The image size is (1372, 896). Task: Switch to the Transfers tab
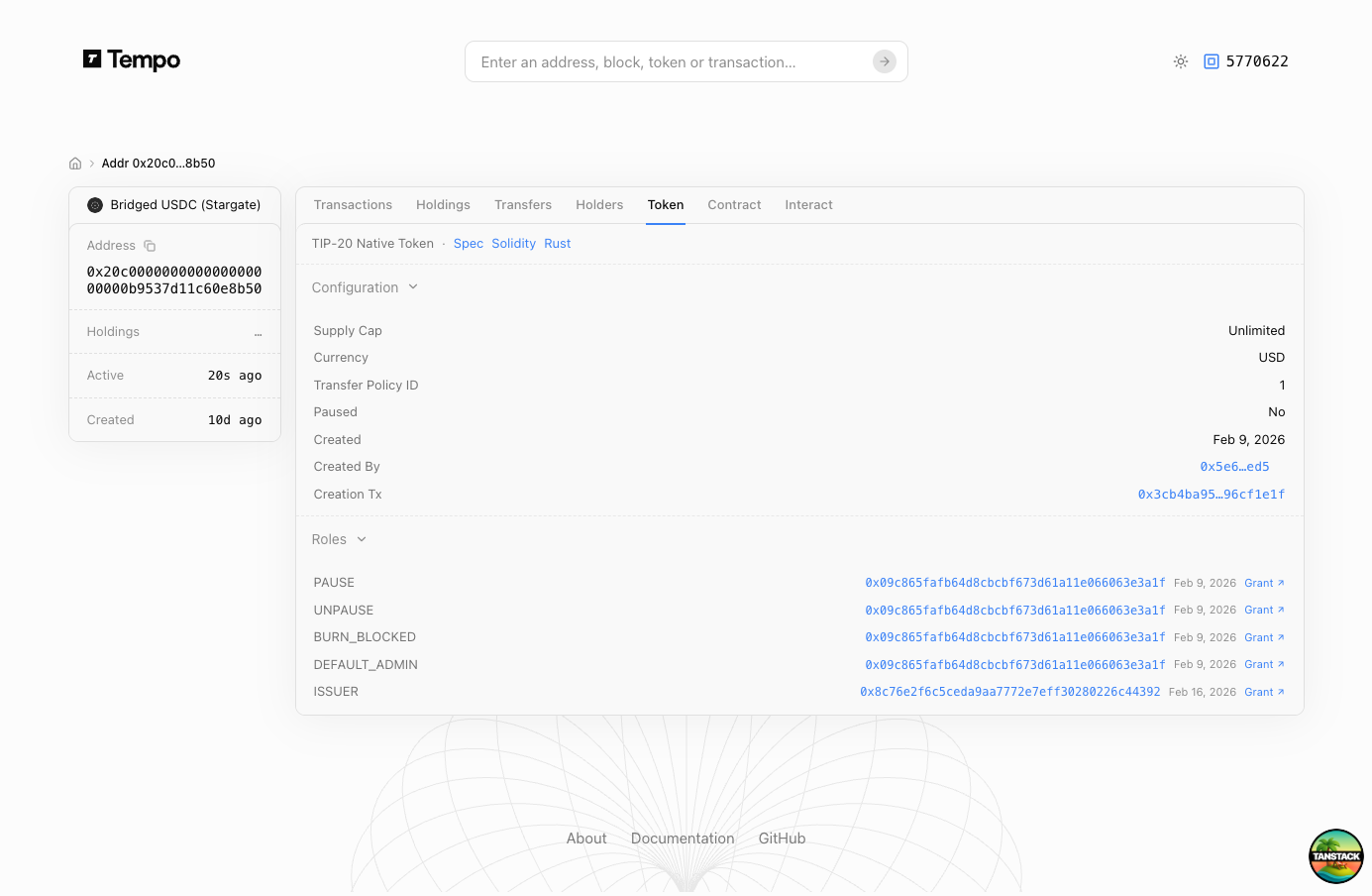click(523, 205)
